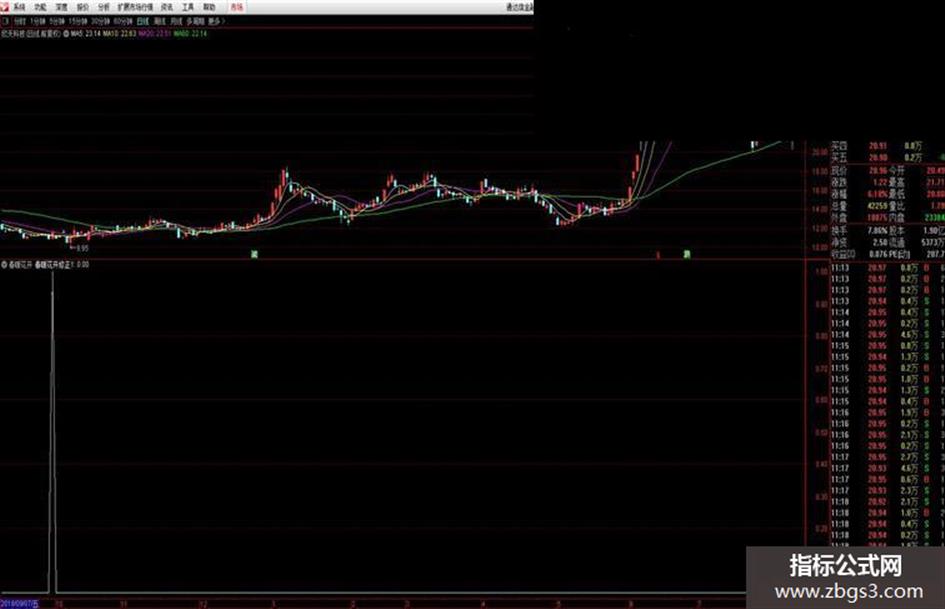The image size is (945, 609).
Task: Open the 多周期 multi-period view
Action: pos(195,21)
